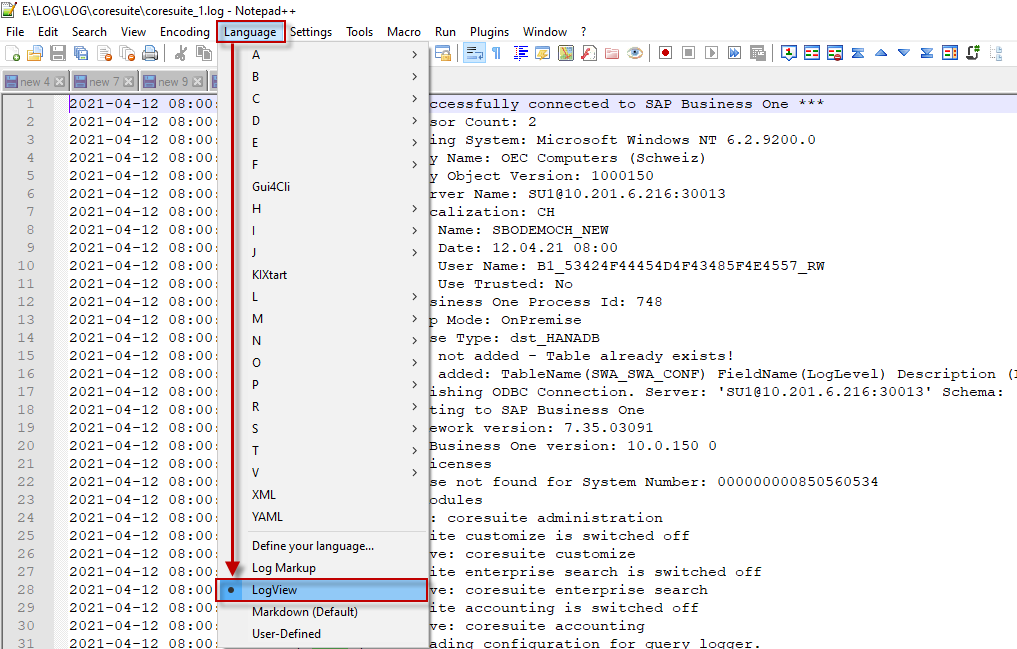The width and height of the screenshot is (1017, 649).
Task: Open the File menu
Action: (15, 32)
